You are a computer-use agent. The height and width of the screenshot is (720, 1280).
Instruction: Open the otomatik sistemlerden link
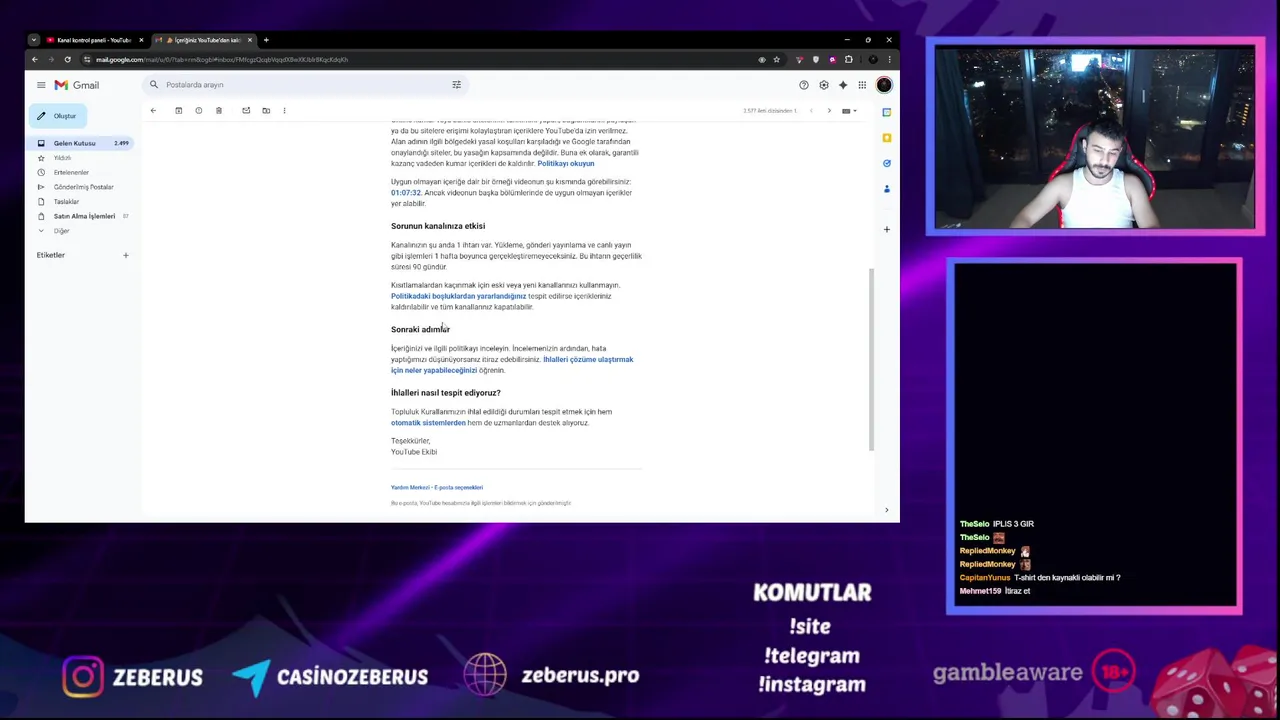click(428, 423)
